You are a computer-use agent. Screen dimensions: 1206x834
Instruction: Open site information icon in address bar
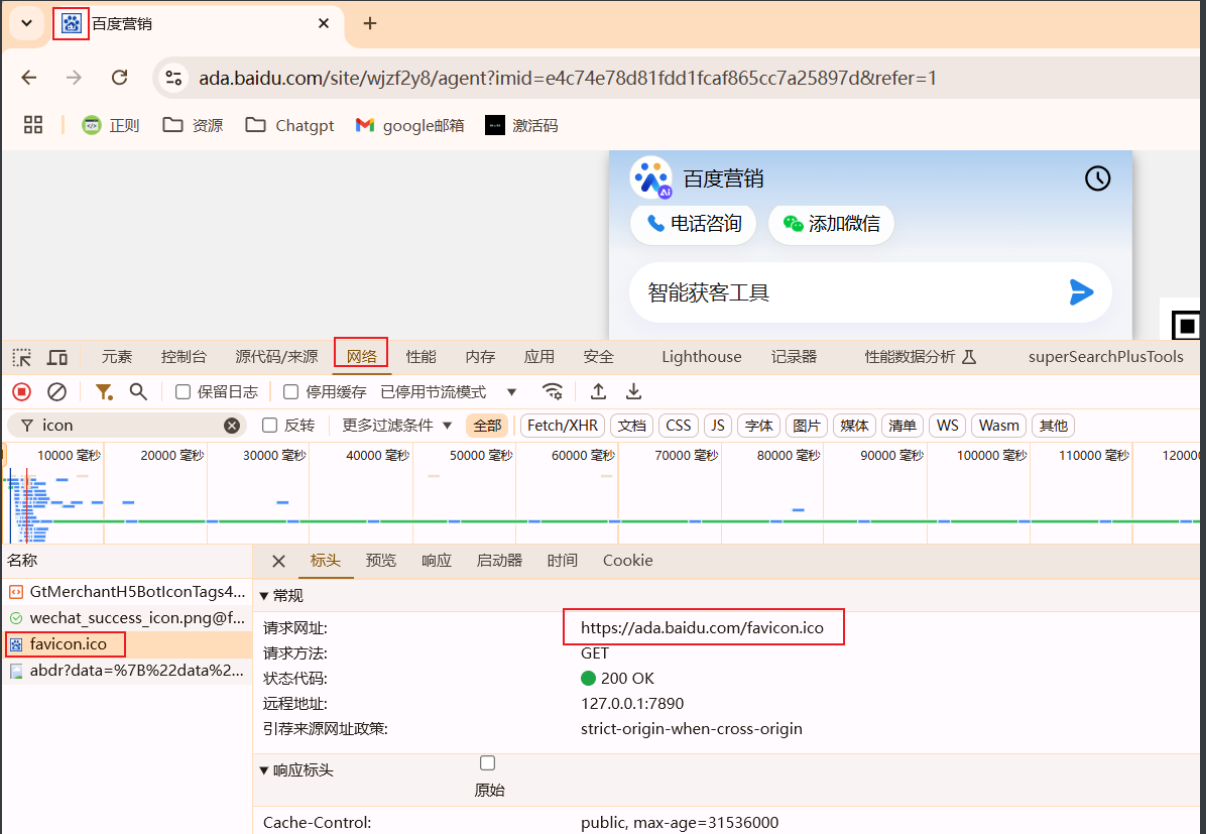[174, 78]
